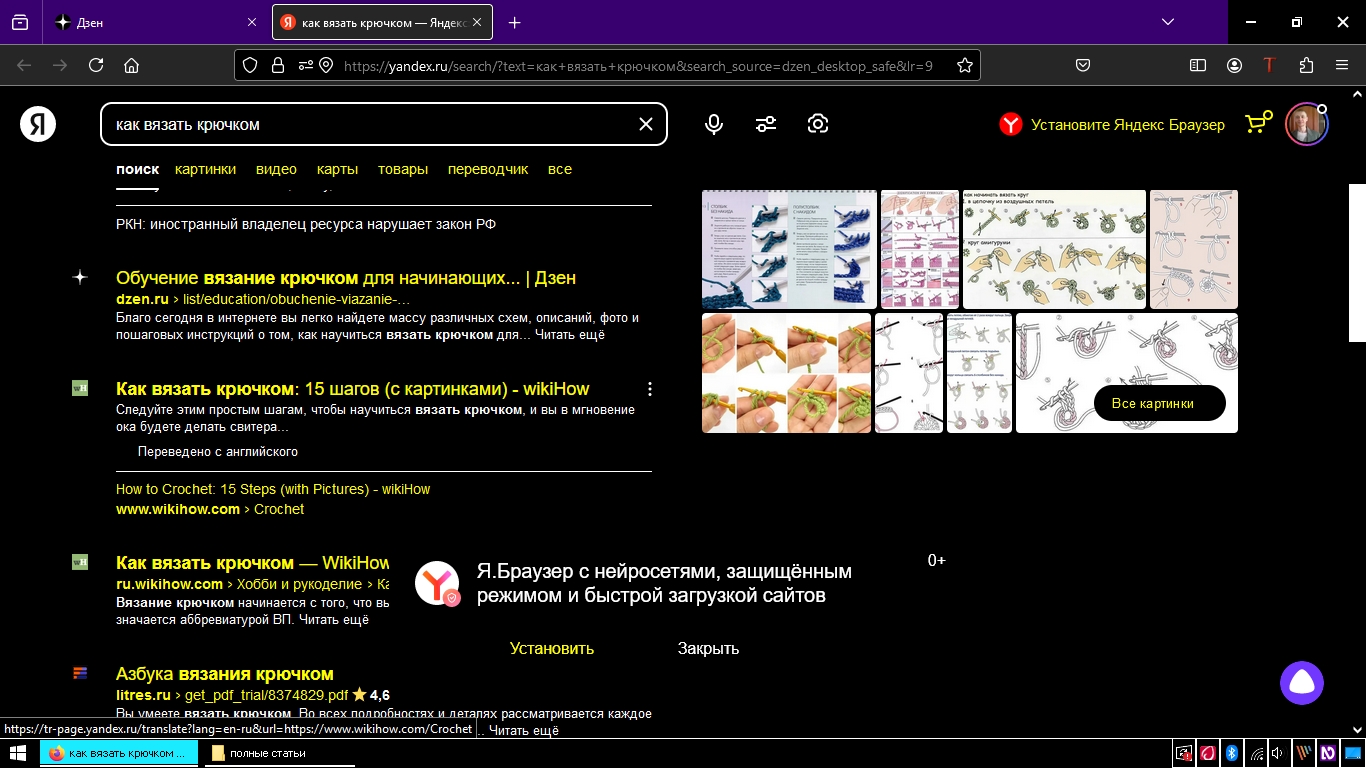The width and height of the screenshot is (1366, 768).
Task: Open the crochet book pages thumbnail
Action: 789,249
